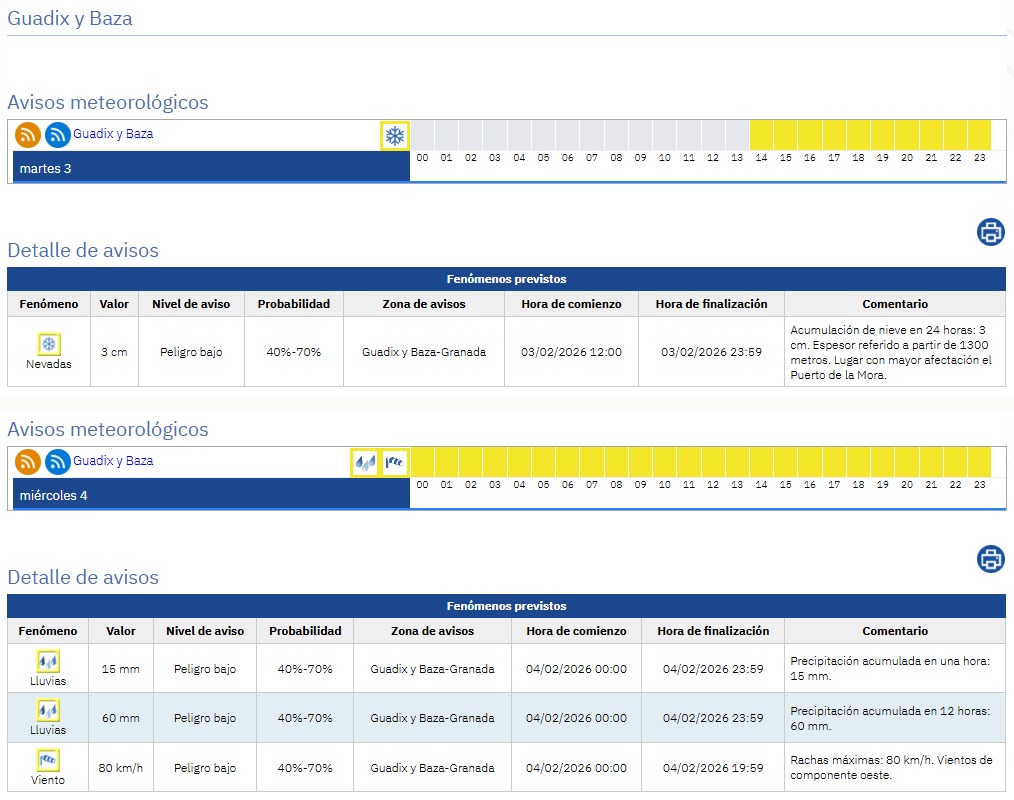Open Guadix y Baza link in martes 3 section
This screenshot has width=1014, height=800.
(113, 134)
